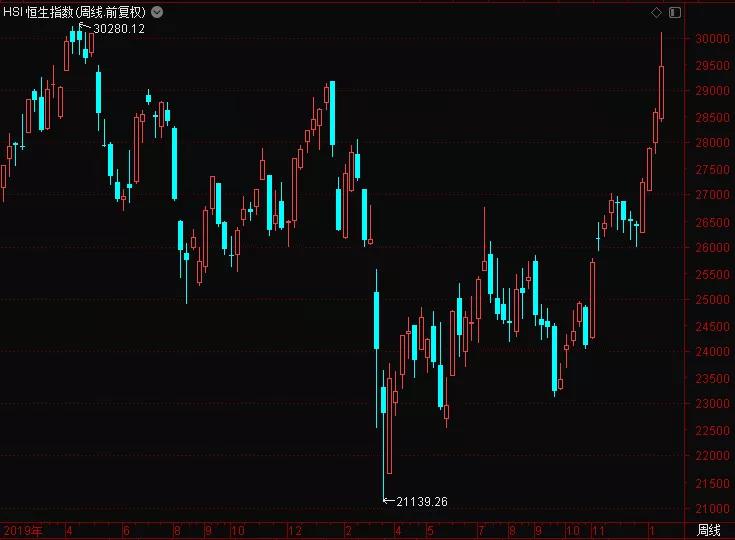Image resolution: width=735 pixels, height=540 pixels.
Task: Click the 27000 price axis label
Action: 712,195
